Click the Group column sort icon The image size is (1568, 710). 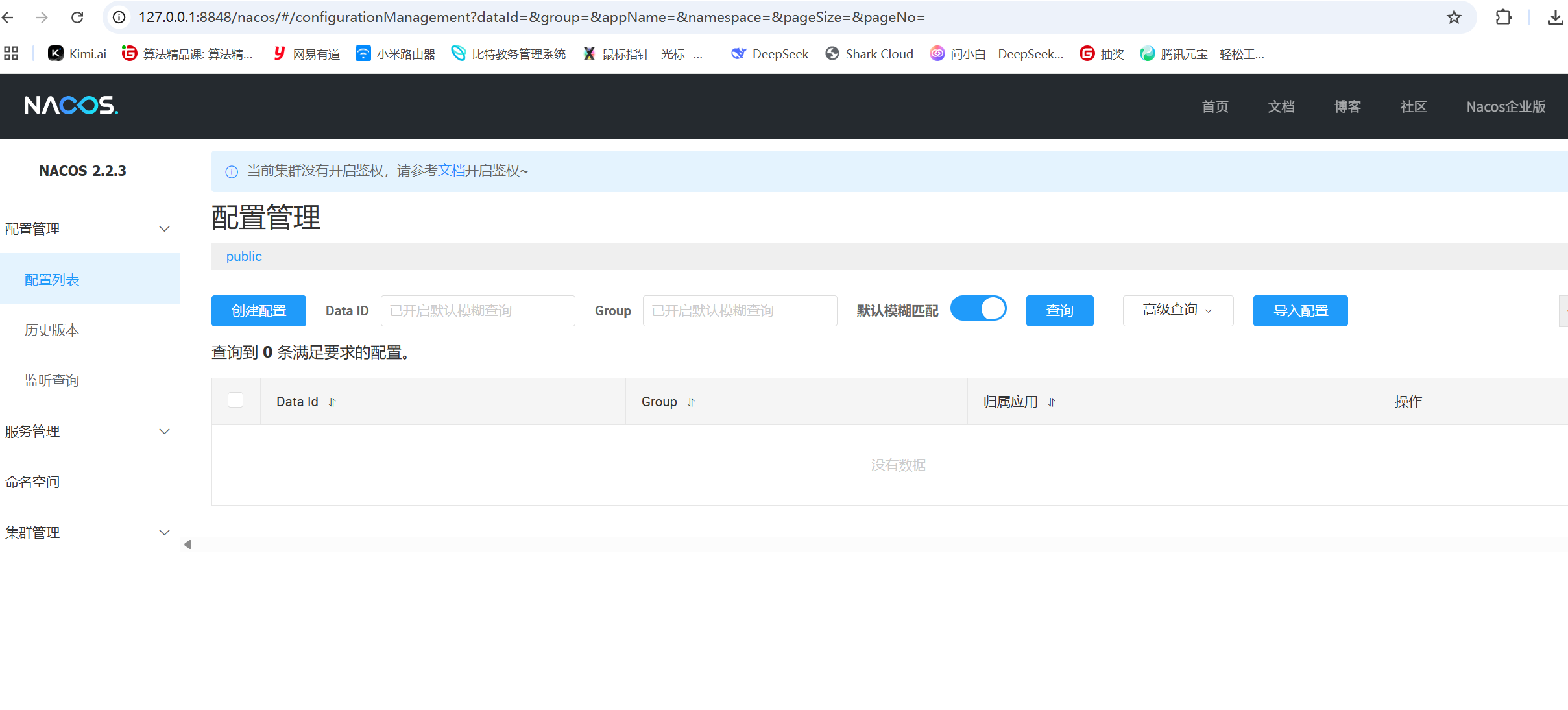click(x=691, y=402)
